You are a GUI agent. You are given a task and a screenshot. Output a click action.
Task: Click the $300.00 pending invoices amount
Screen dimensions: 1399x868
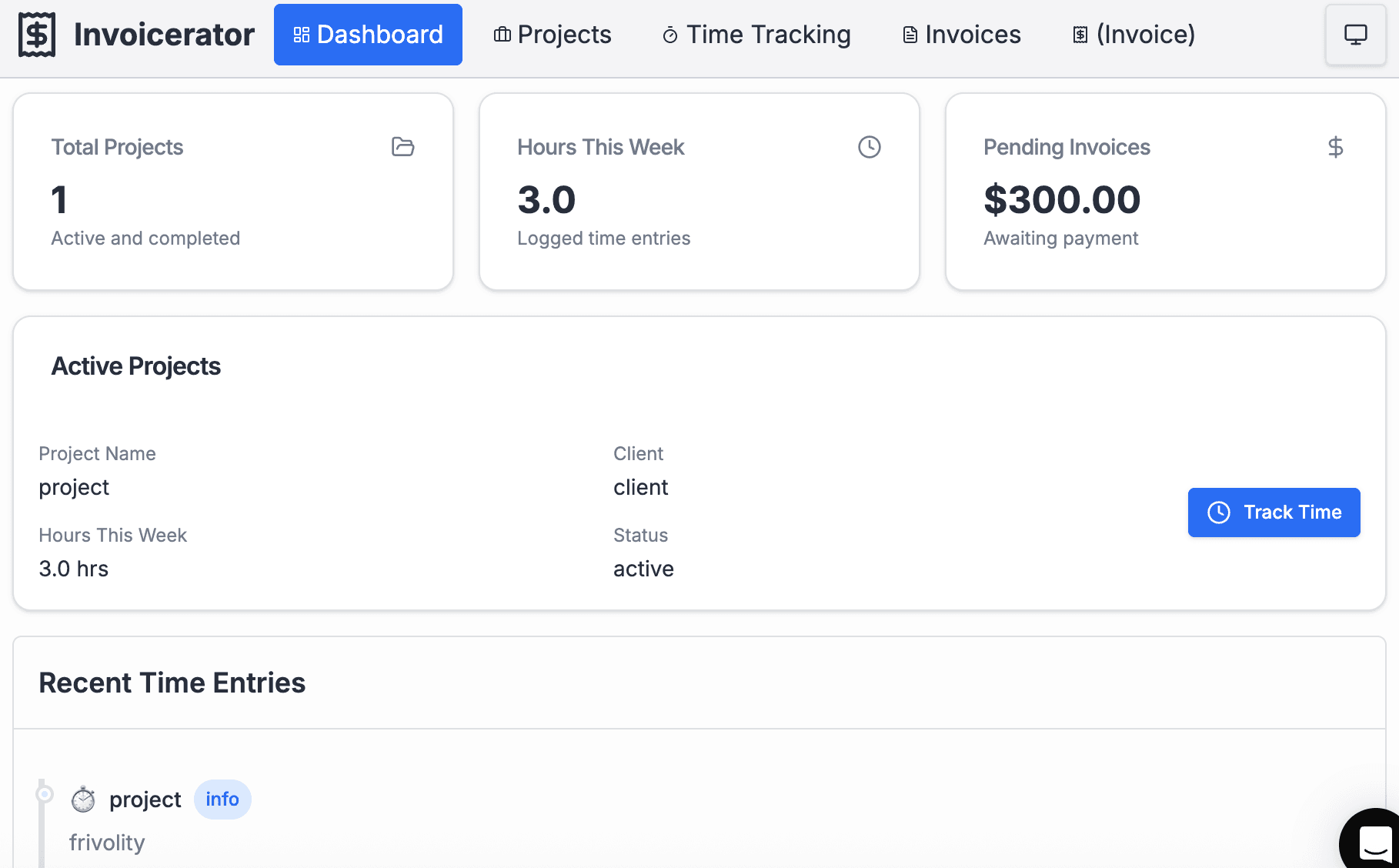coord(1062,200)
